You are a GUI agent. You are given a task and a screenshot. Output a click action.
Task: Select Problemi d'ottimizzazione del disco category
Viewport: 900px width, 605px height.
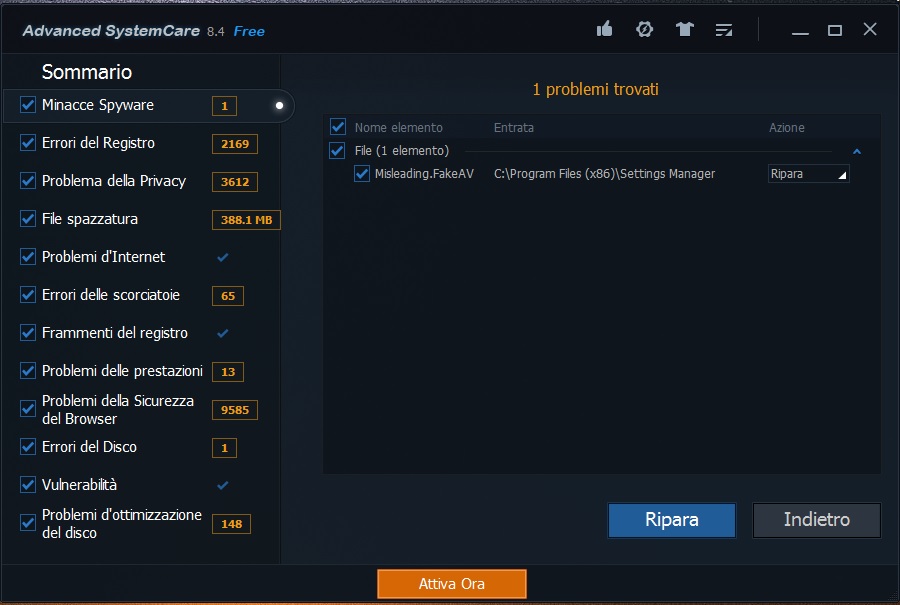122,523
